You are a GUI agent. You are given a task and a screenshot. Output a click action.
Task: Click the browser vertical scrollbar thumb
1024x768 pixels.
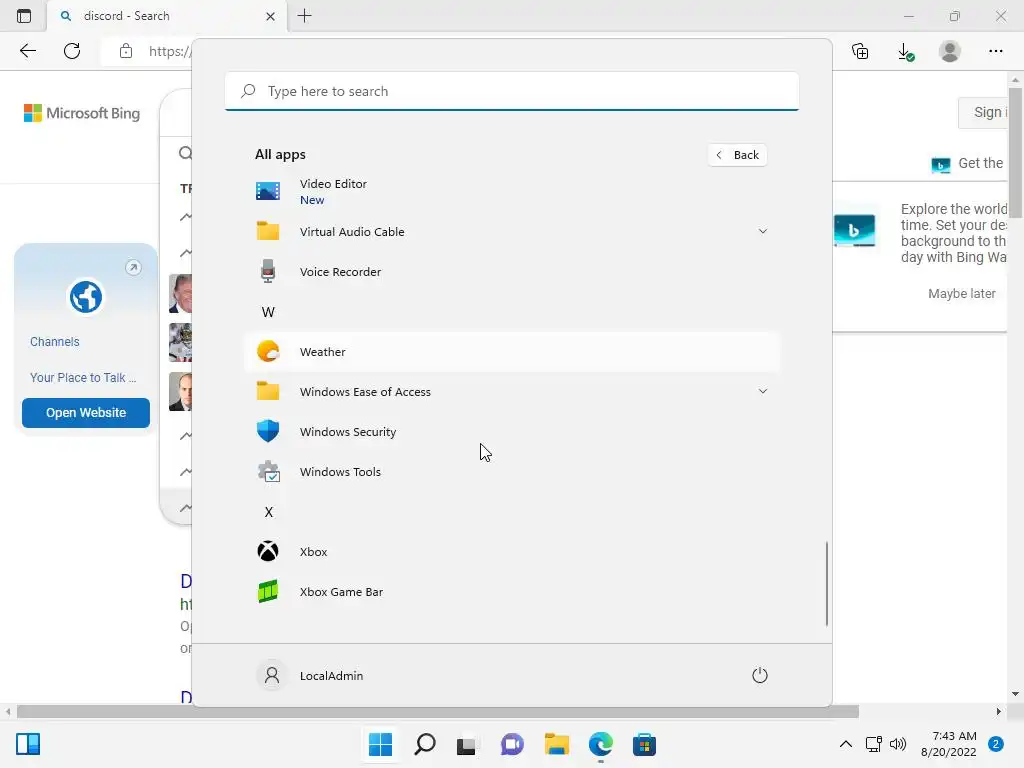(1016, 152)
